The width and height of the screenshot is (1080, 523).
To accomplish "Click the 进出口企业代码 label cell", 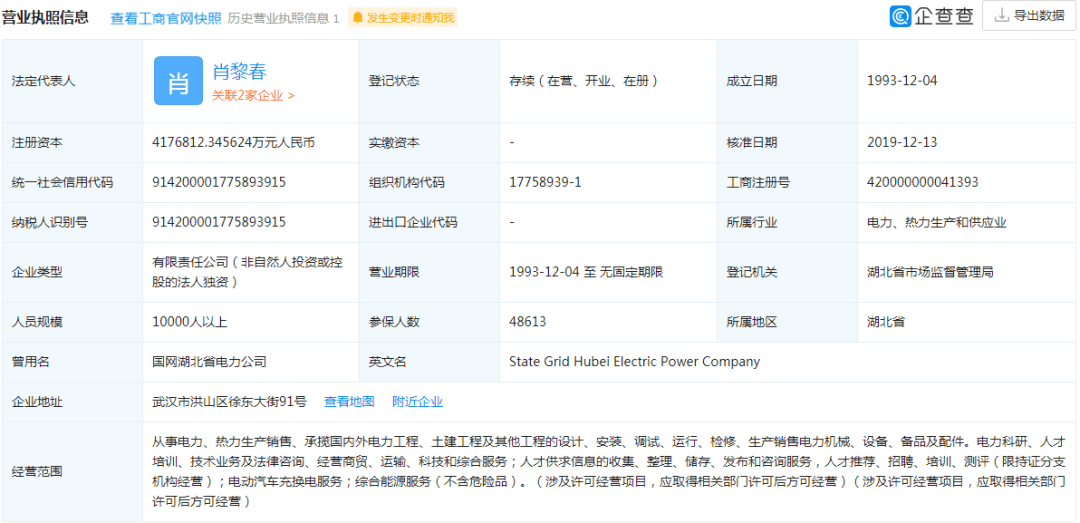I will (x=429, y=222).
